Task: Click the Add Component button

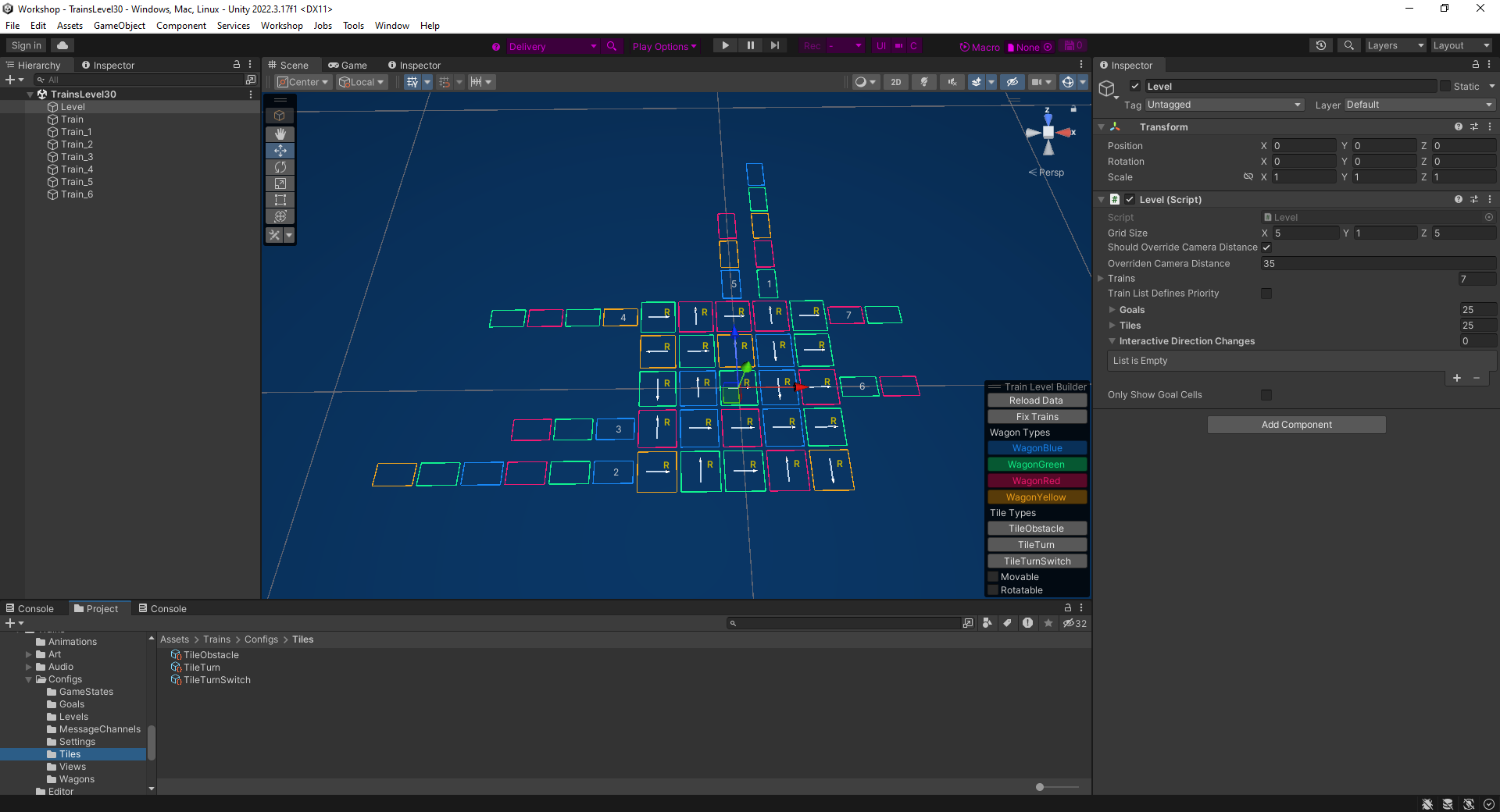Action: (x=1297, y=425)
